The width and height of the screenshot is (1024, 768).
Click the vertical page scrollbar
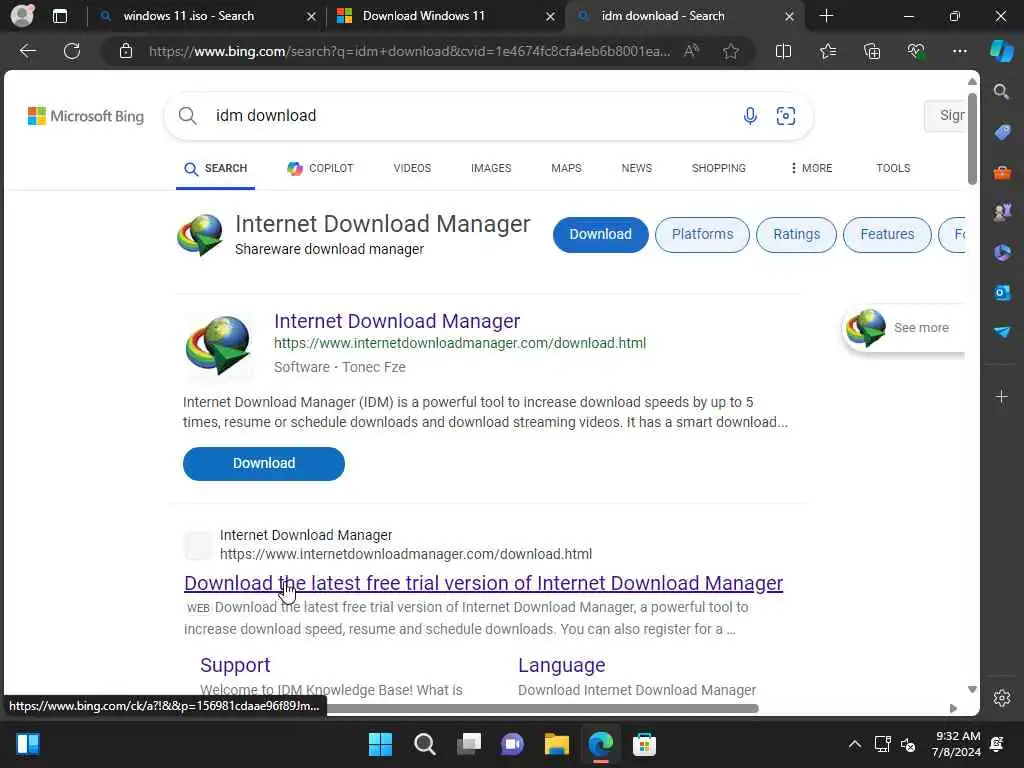[x=972, y=138]
